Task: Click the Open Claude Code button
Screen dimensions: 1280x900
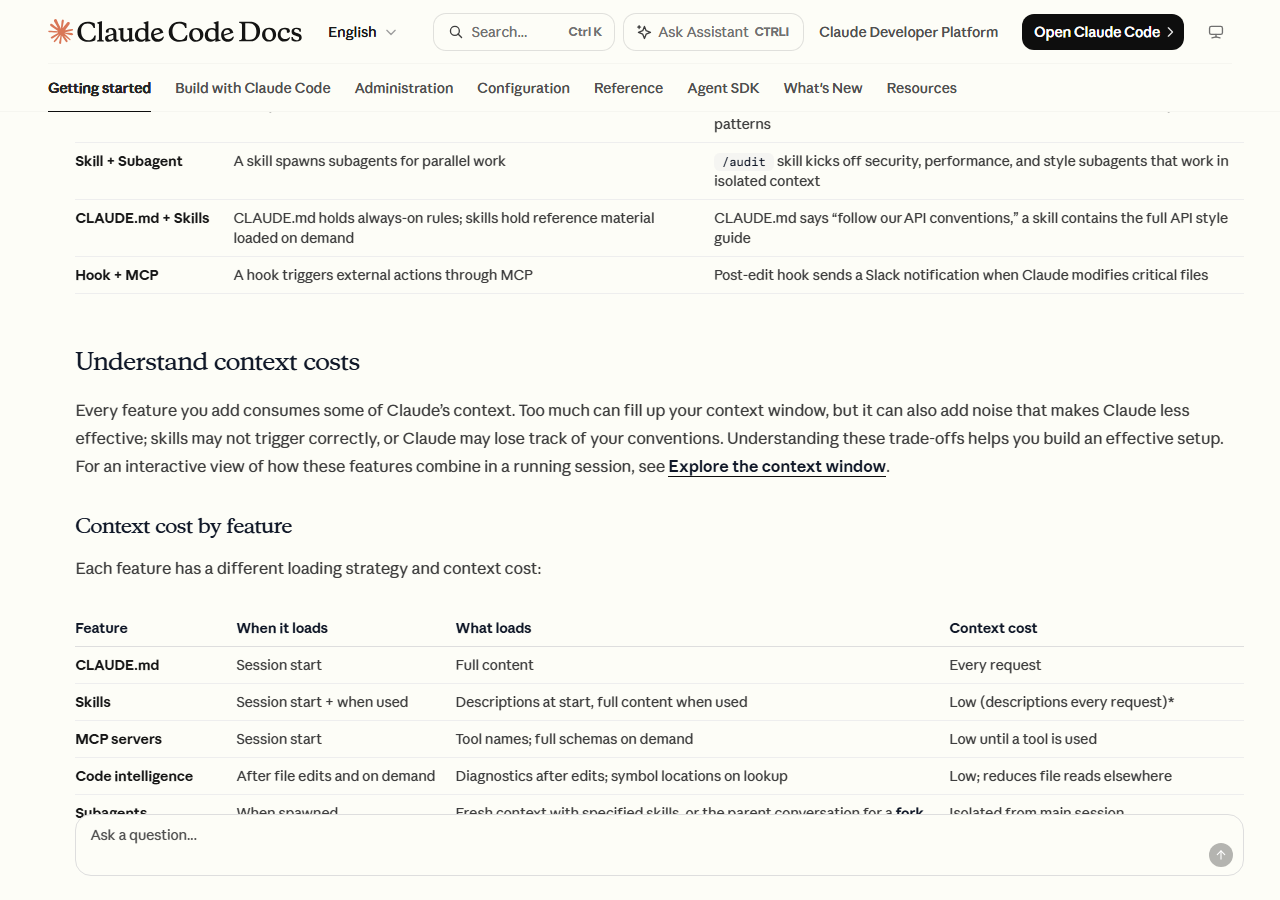Action: [1103, 32]
